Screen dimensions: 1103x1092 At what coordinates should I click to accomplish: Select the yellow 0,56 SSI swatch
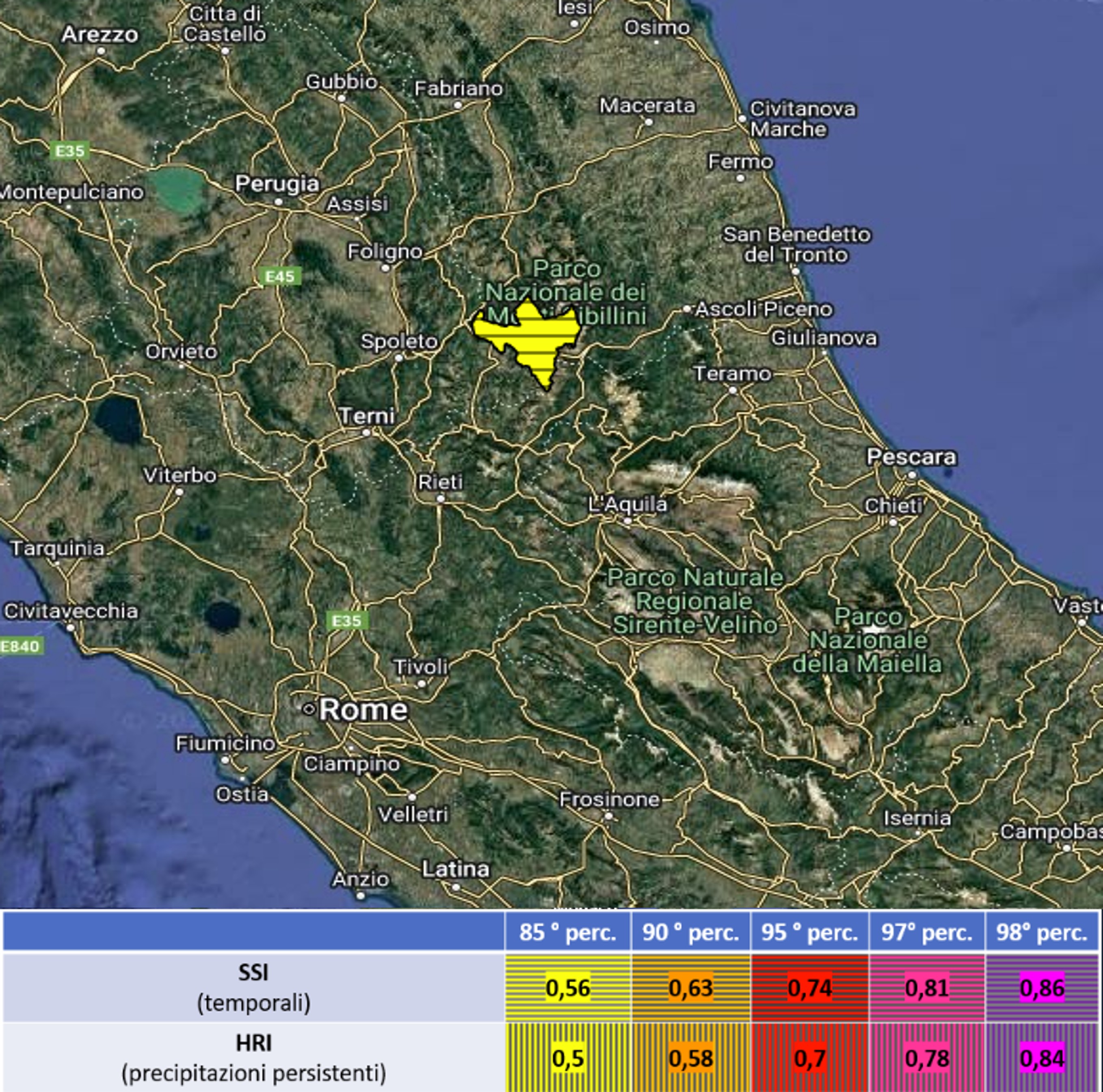coord(567,988)
